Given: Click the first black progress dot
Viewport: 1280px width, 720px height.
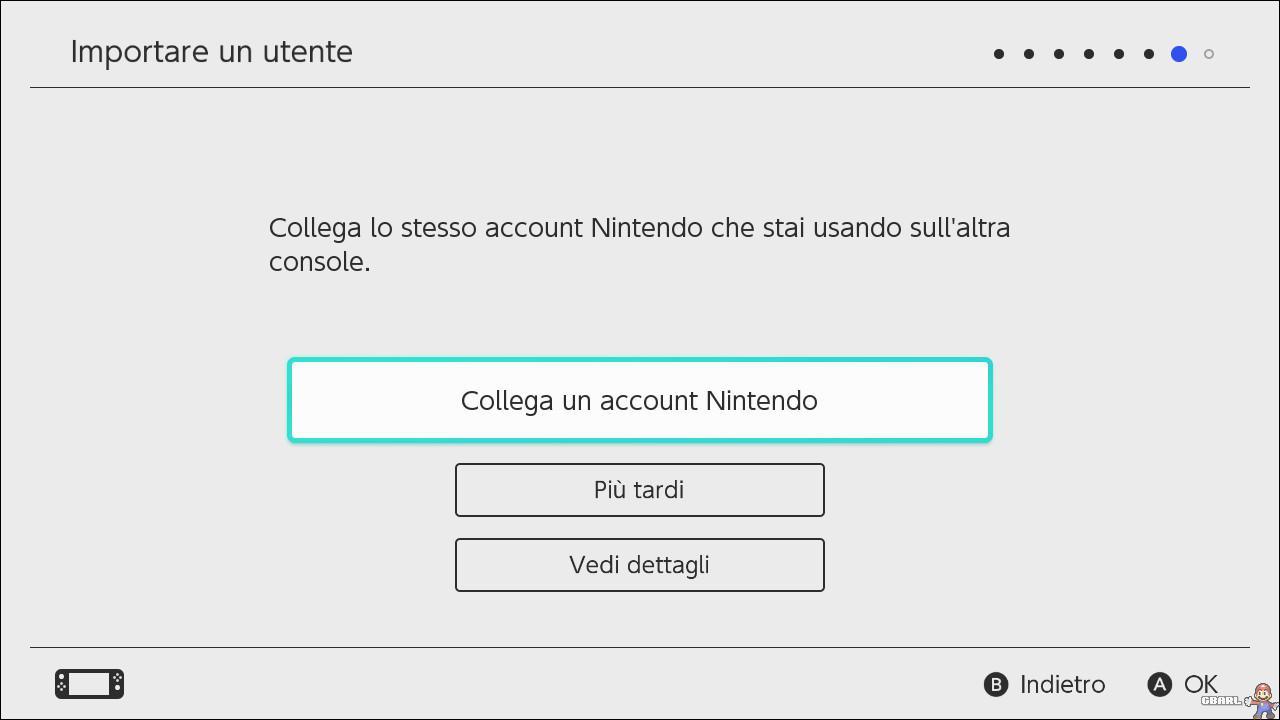Looking at the screenshot, I should pos(999,54).
